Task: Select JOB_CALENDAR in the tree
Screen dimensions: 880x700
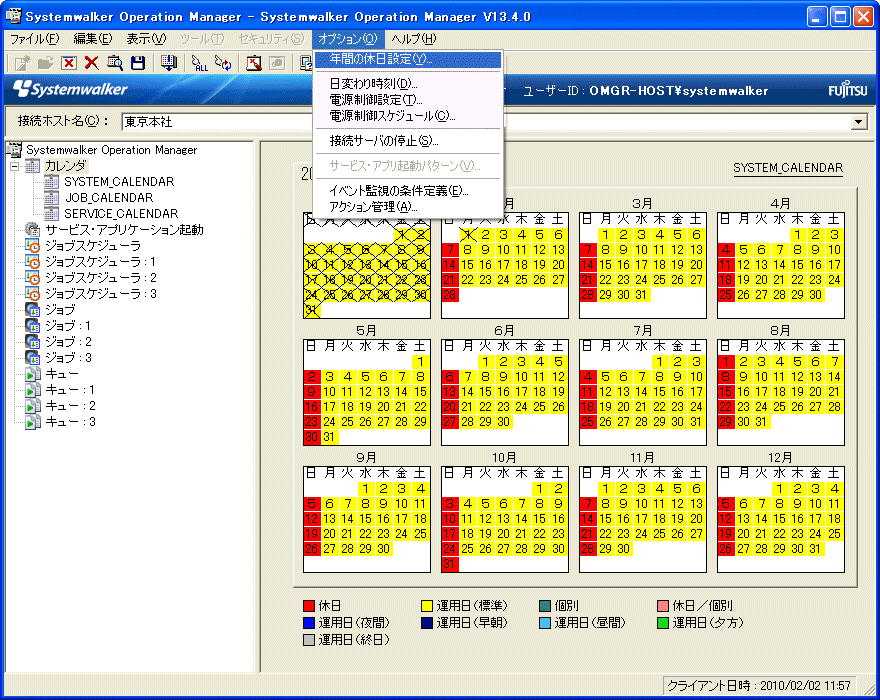Action: tap(109, 198)
